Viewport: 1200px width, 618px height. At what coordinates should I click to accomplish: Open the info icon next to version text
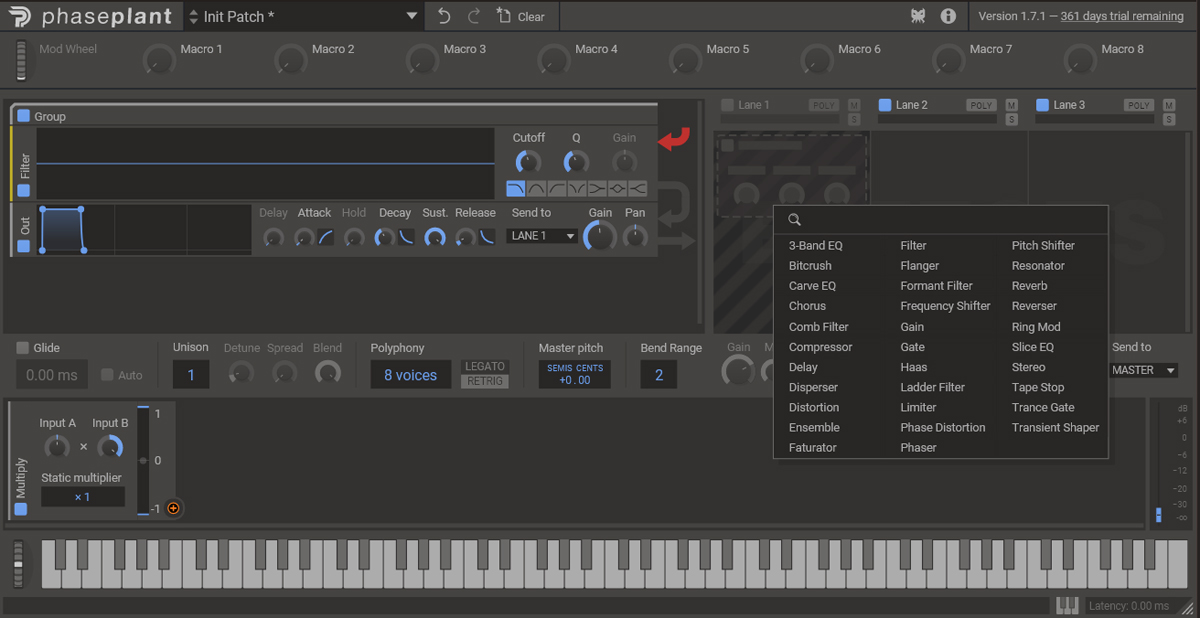[x=948, y=16]
